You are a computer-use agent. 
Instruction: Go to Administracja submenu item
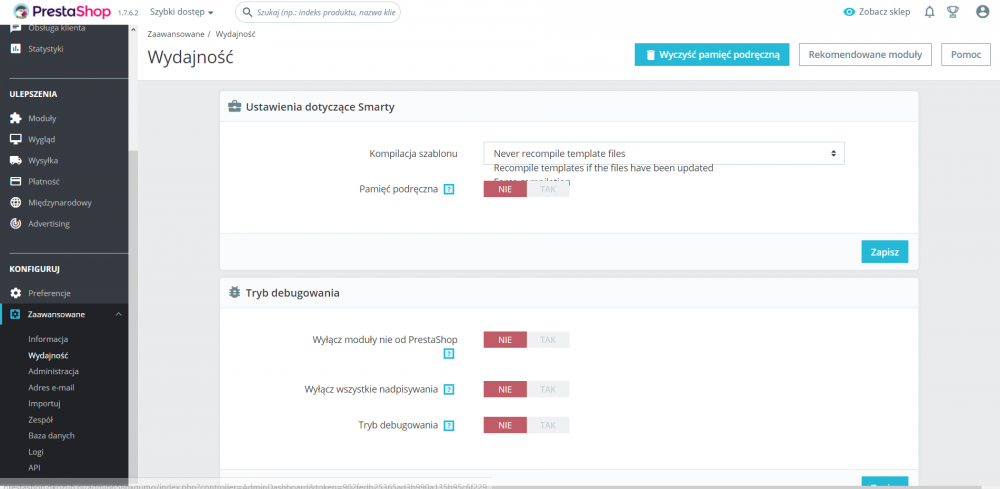[53, 371]
